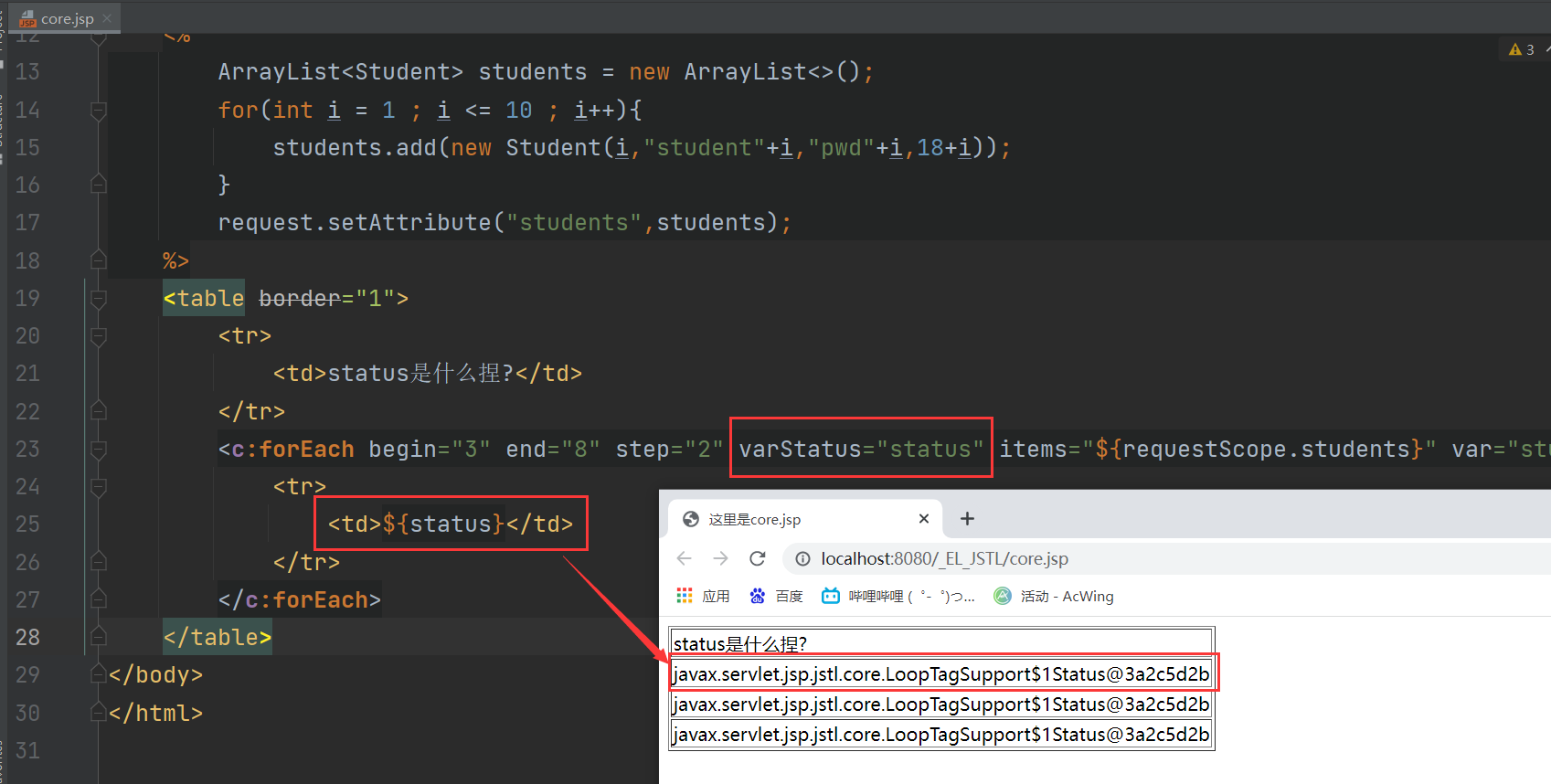Collapse fold marker at line 26
The image size is (1551, 784).
click(99, 562)
